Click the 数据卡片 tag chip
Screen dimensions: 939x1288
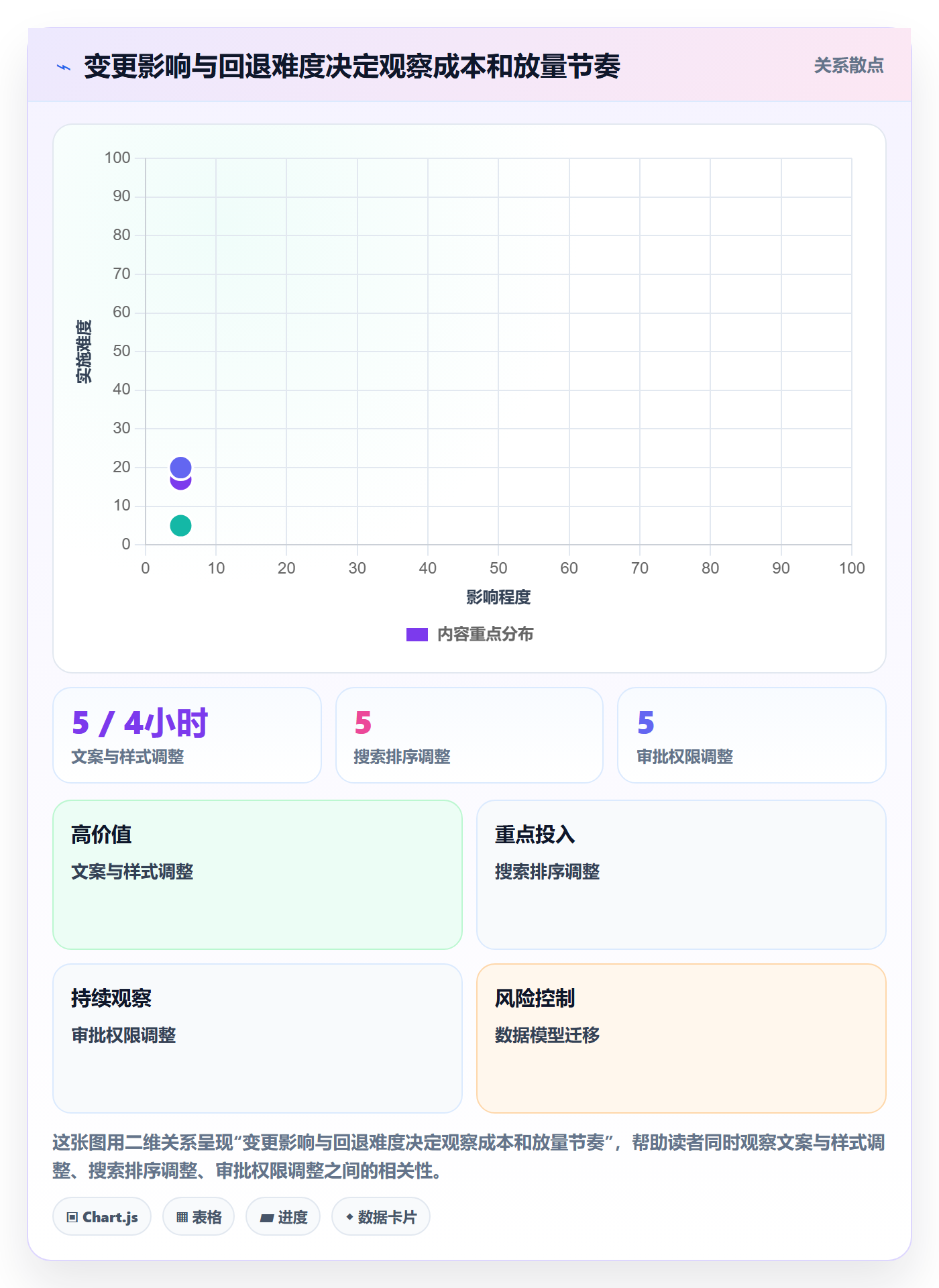(381, 1217)
